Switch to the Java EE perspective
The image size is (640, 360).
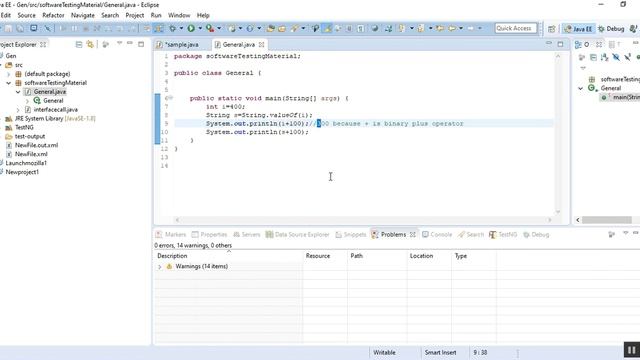coord(578,29)
